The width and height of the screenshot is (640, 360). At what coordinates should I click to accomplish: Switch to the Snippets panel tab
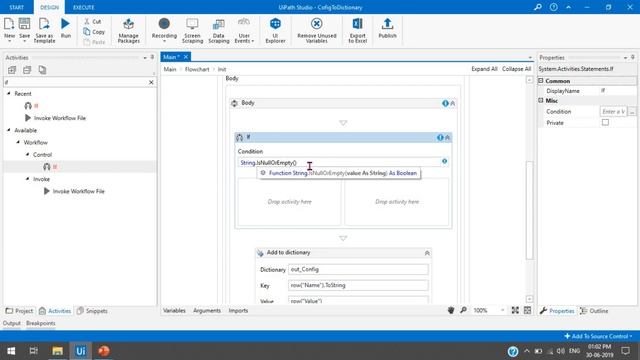92,311
